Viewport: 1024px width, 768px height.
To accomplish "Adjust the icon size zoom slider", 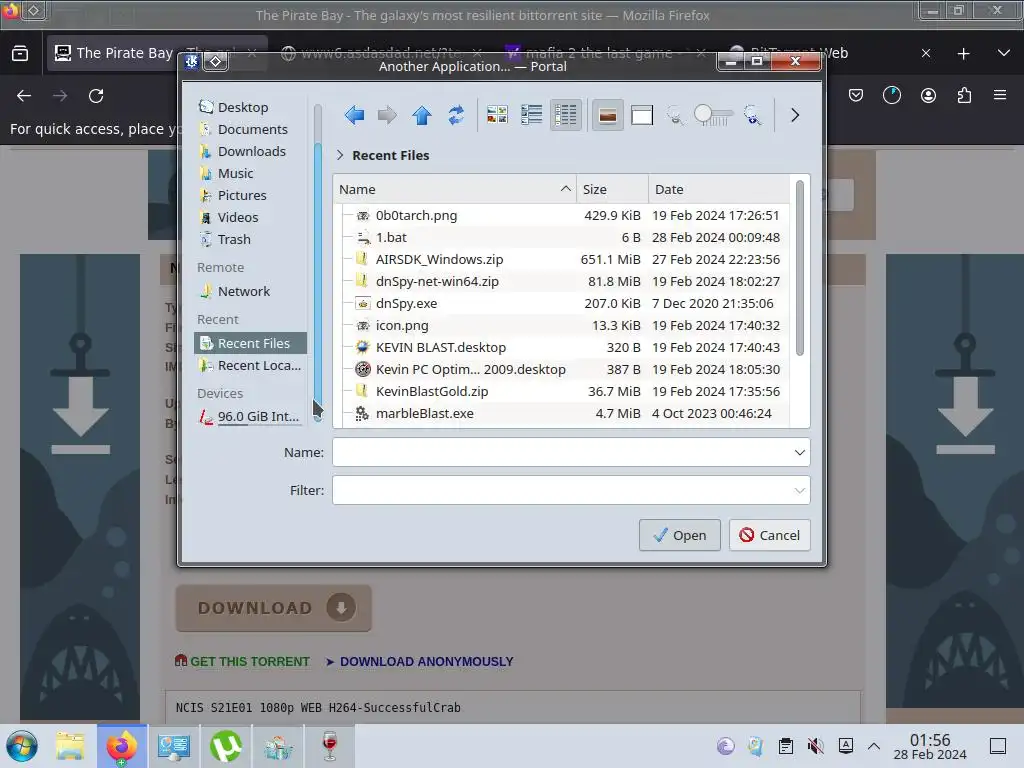I will (x=713, y=116).
